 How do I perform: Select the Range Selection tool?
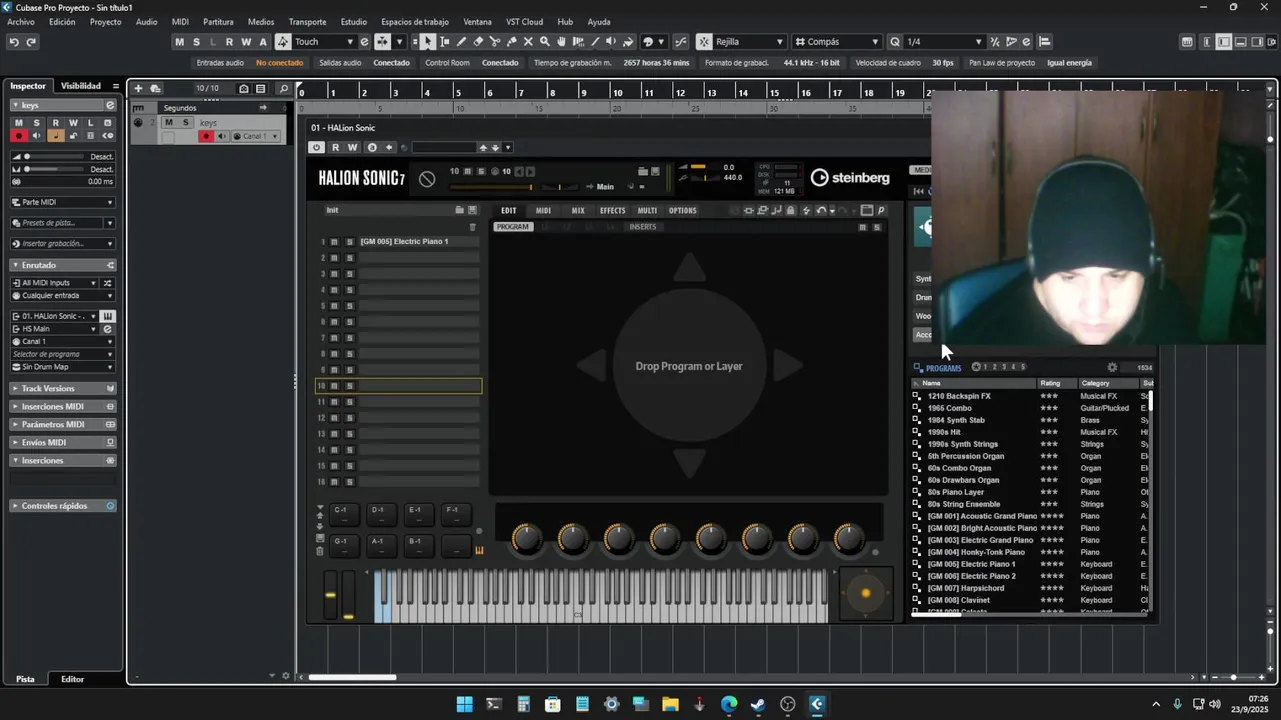point(445,42)
